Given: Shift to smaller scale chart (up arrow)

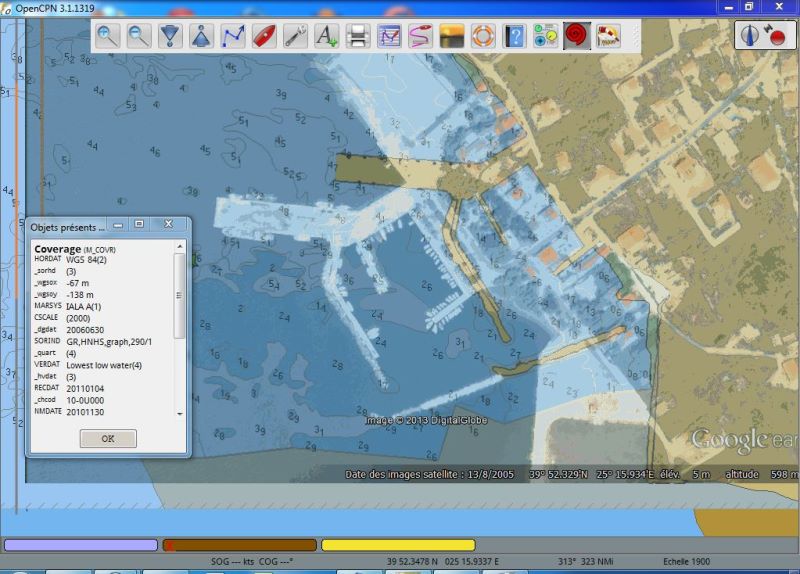Looking at the screenshot, I should click(202, 36).
